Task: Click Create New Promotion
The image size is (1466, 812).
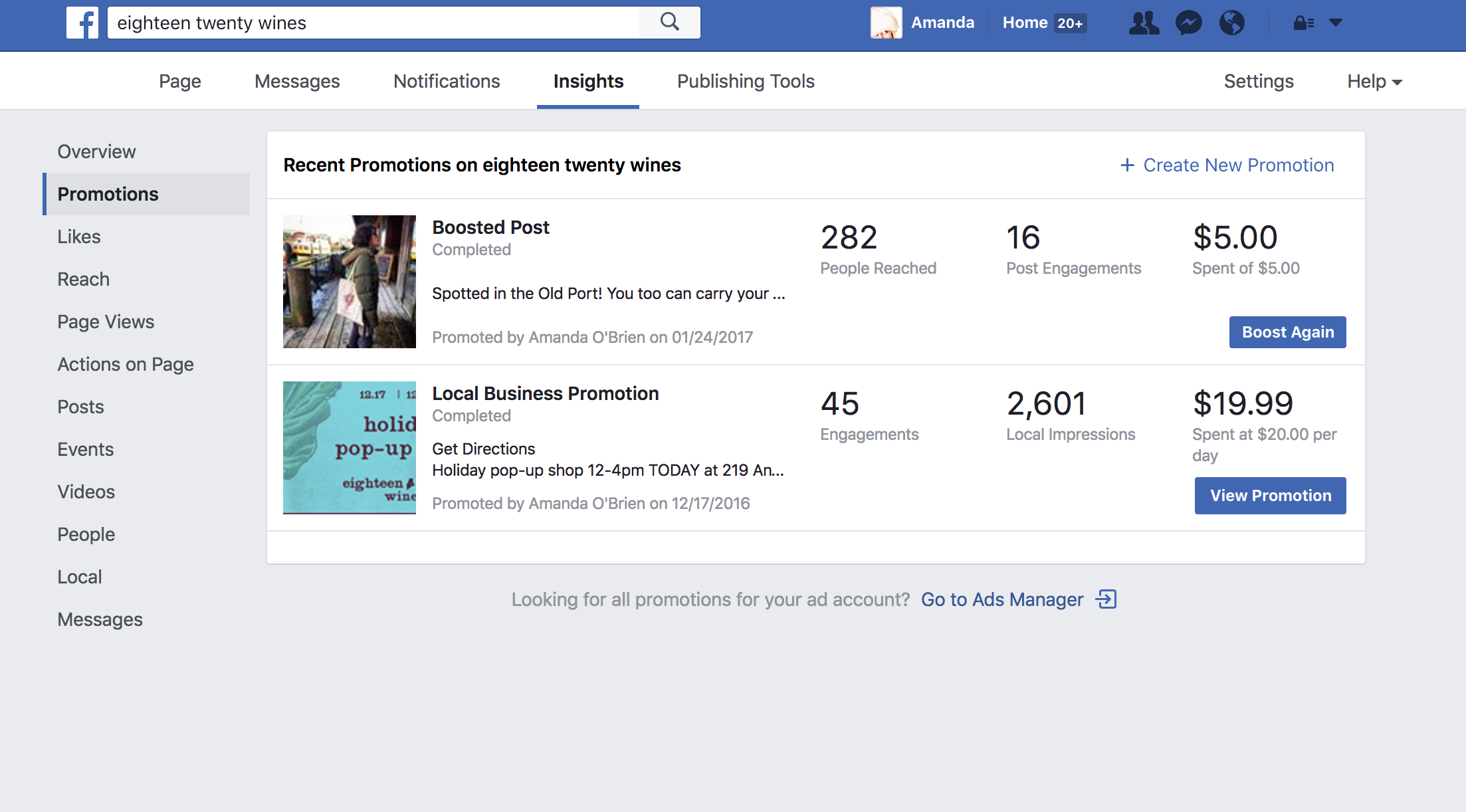Action: 1227,165
